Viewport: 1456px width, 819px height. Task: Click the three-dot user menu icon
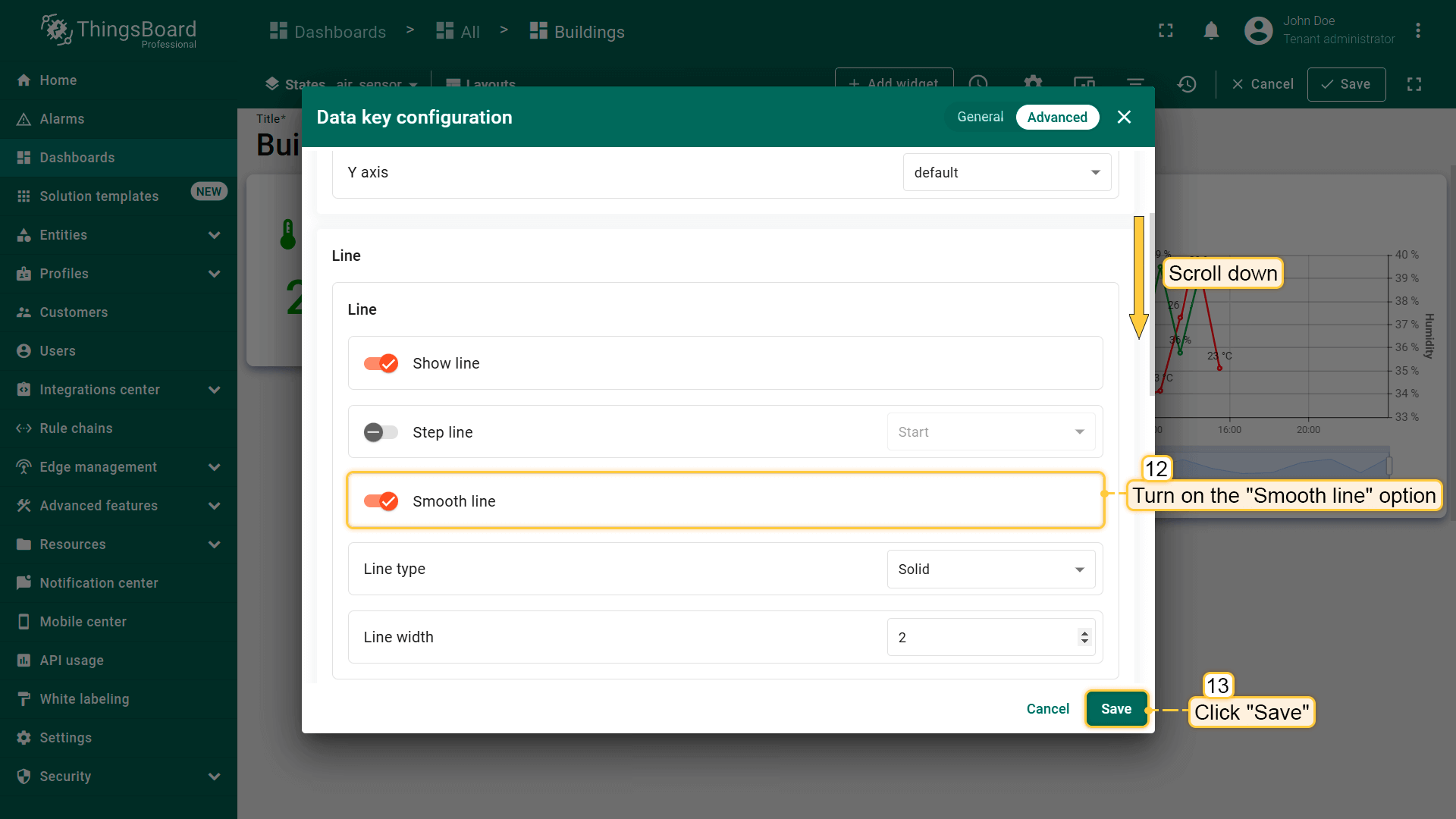click(x=1417, y=31)
